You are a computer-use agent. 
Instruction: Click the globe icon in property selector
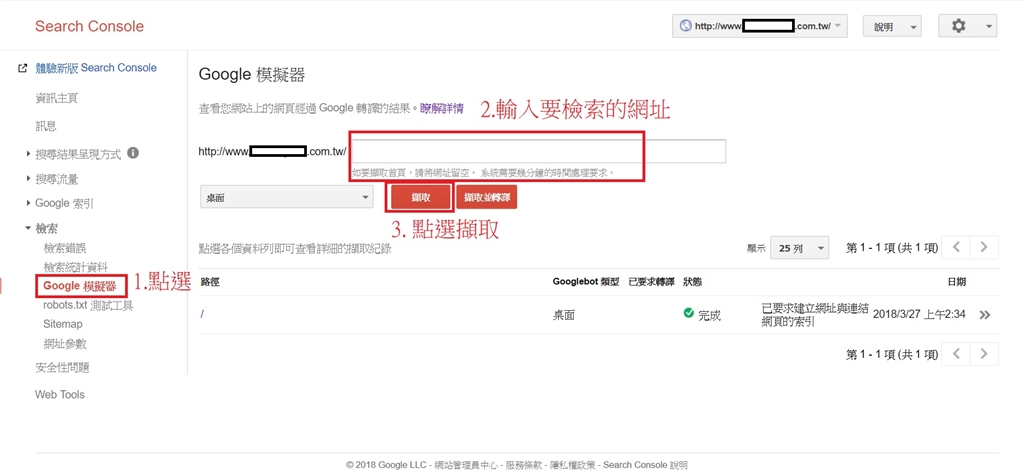point(686,27)
